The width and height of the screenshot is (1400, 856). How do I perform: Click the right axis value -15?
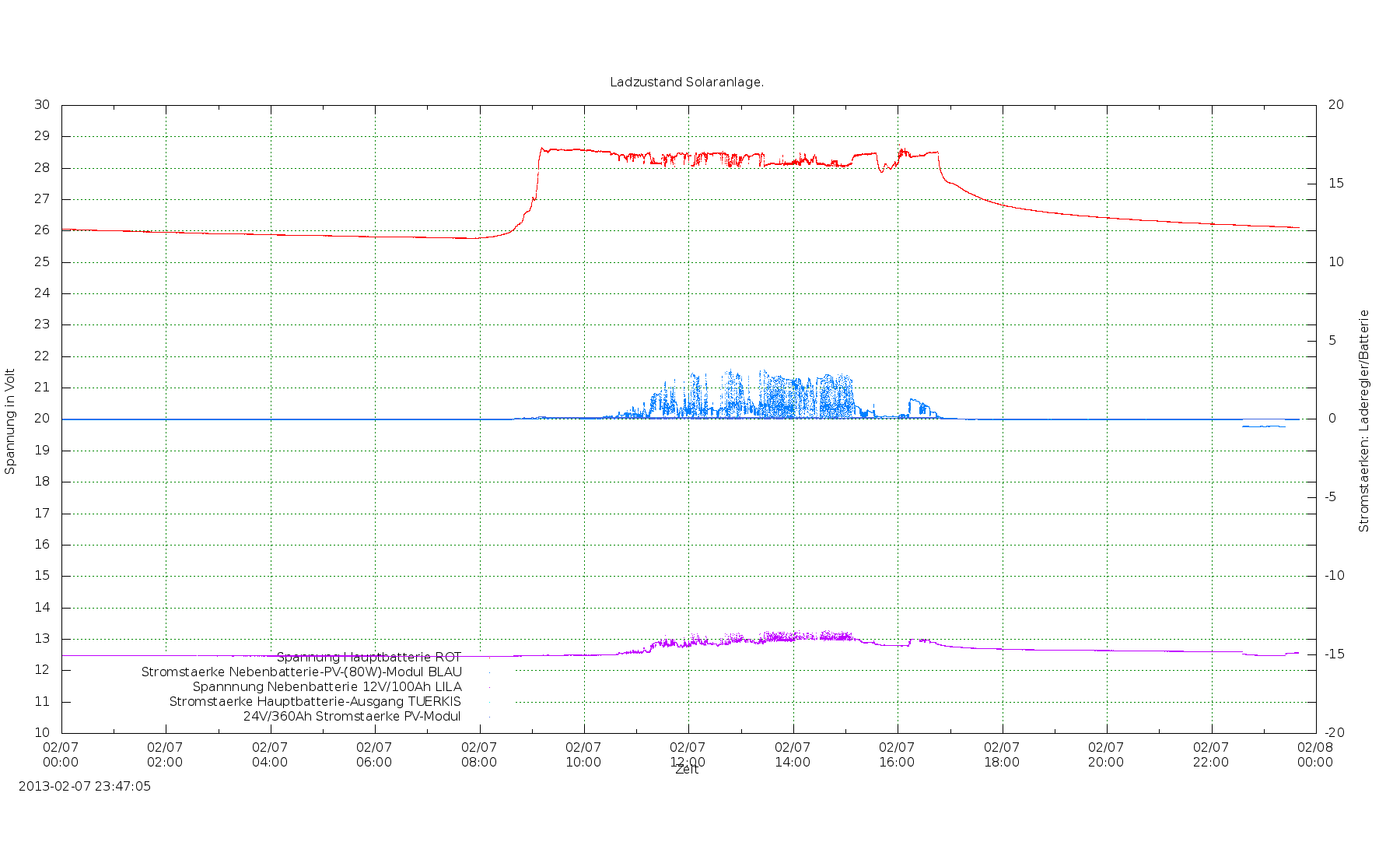1335,654
